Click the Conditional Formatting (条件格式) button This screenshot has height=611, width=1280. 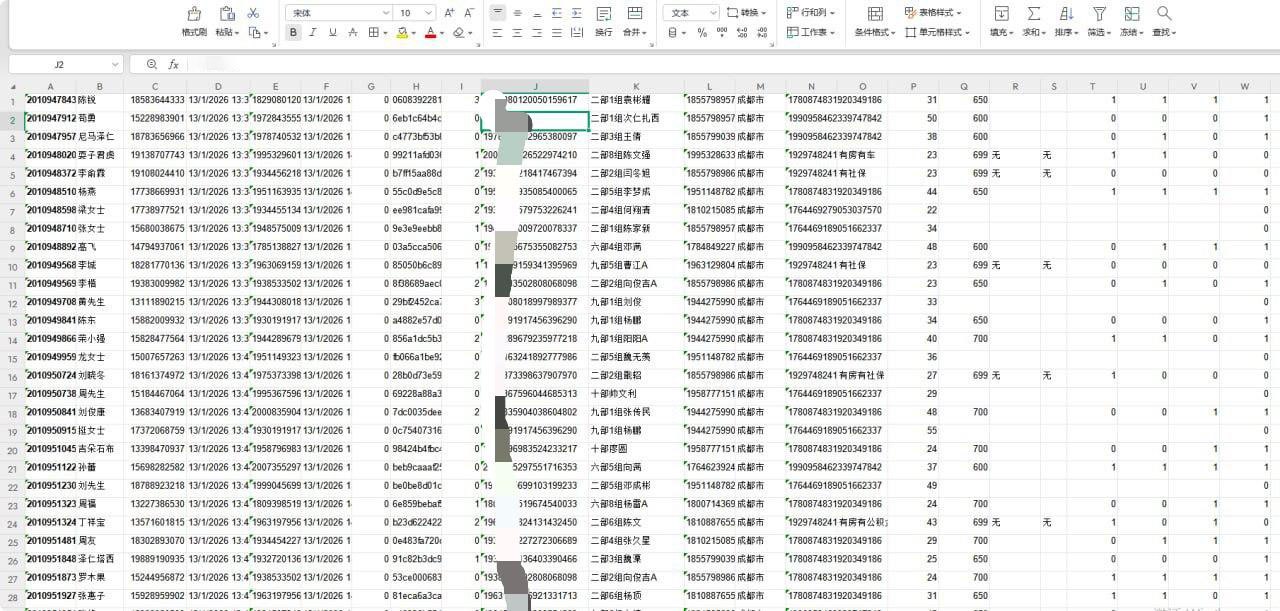875,21
